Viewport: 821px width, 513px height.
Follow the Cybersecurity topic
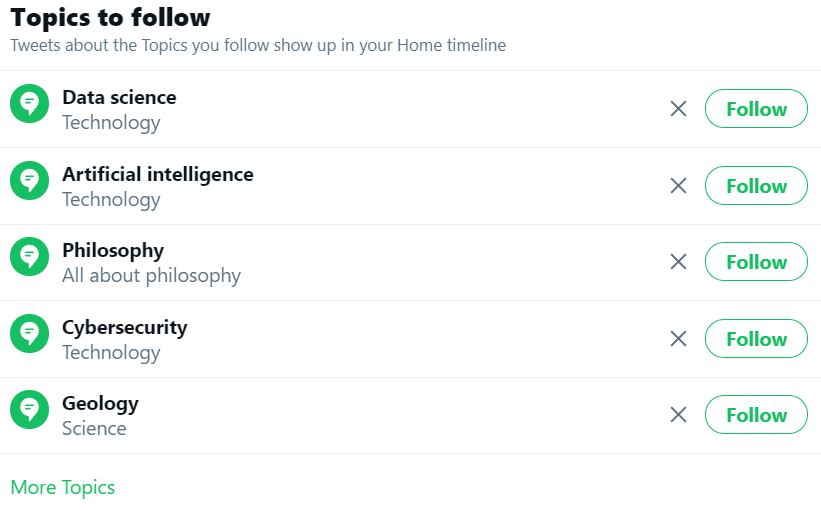coord(756,339)
